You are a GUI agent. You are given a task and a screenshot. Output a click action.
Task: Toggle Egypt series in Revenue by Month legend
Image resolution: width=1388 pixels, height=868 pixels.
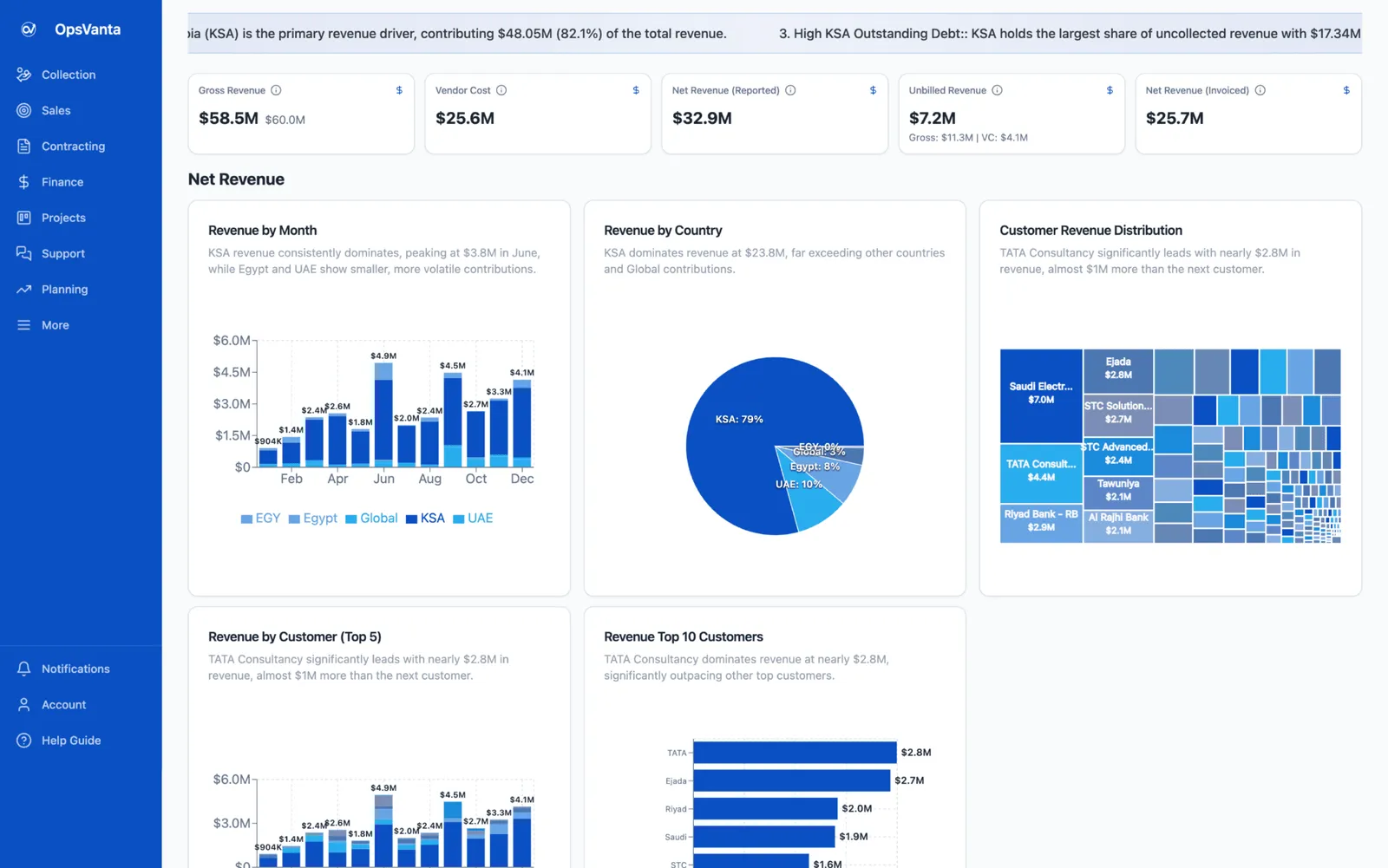pos(312,519)
